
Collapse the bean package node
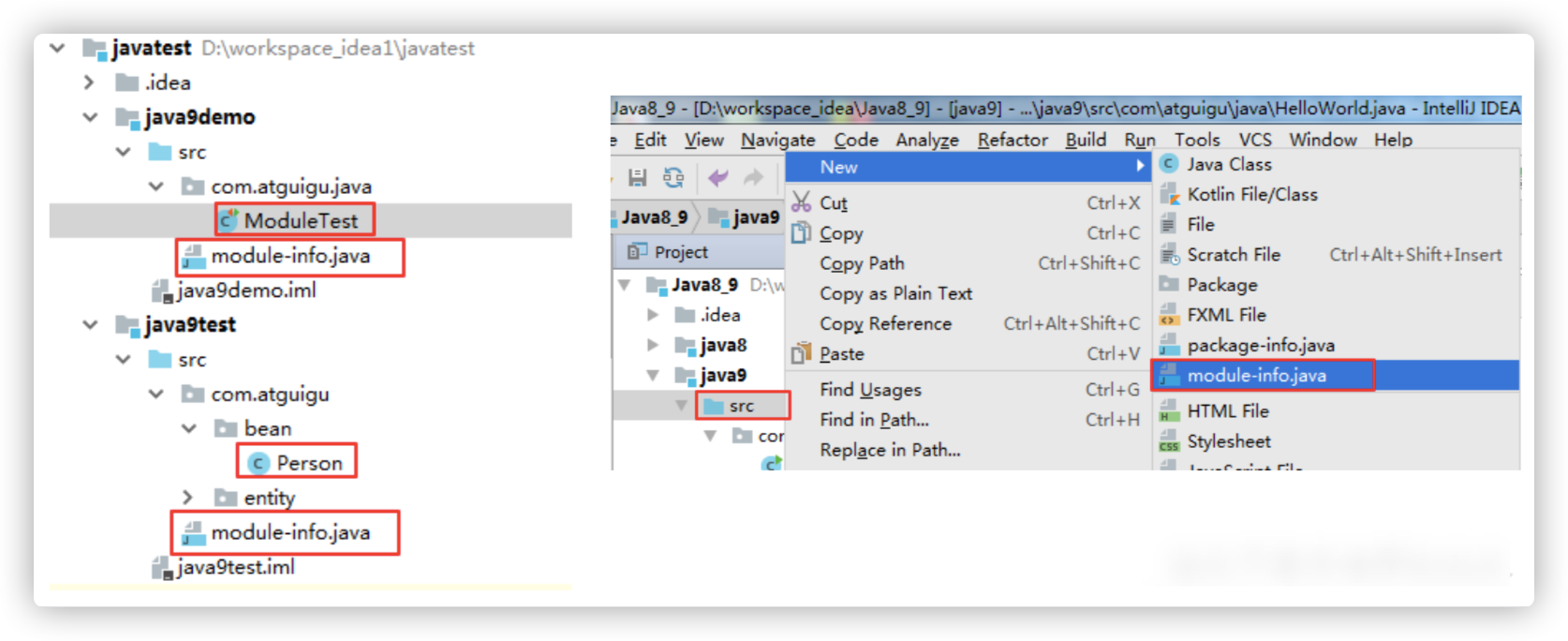point(189,428)
